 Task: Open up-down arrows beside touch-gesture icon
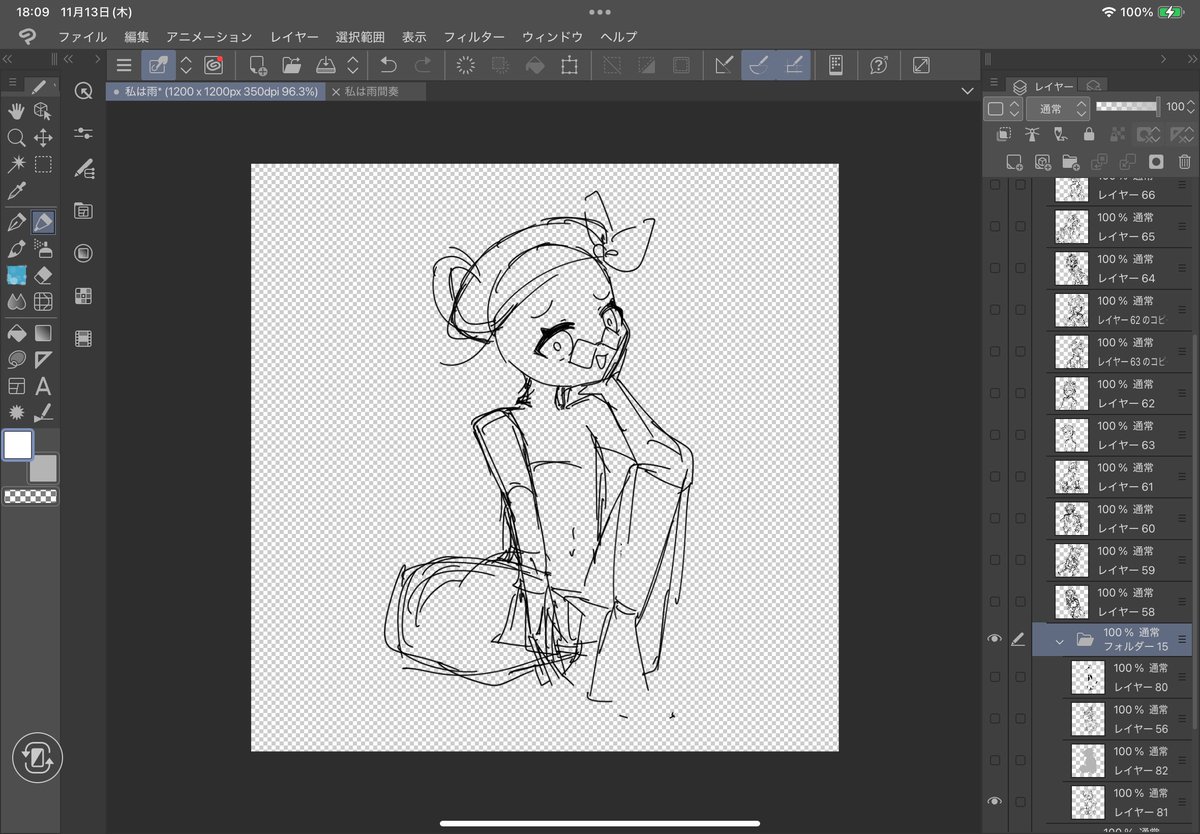tap(186, 65)
